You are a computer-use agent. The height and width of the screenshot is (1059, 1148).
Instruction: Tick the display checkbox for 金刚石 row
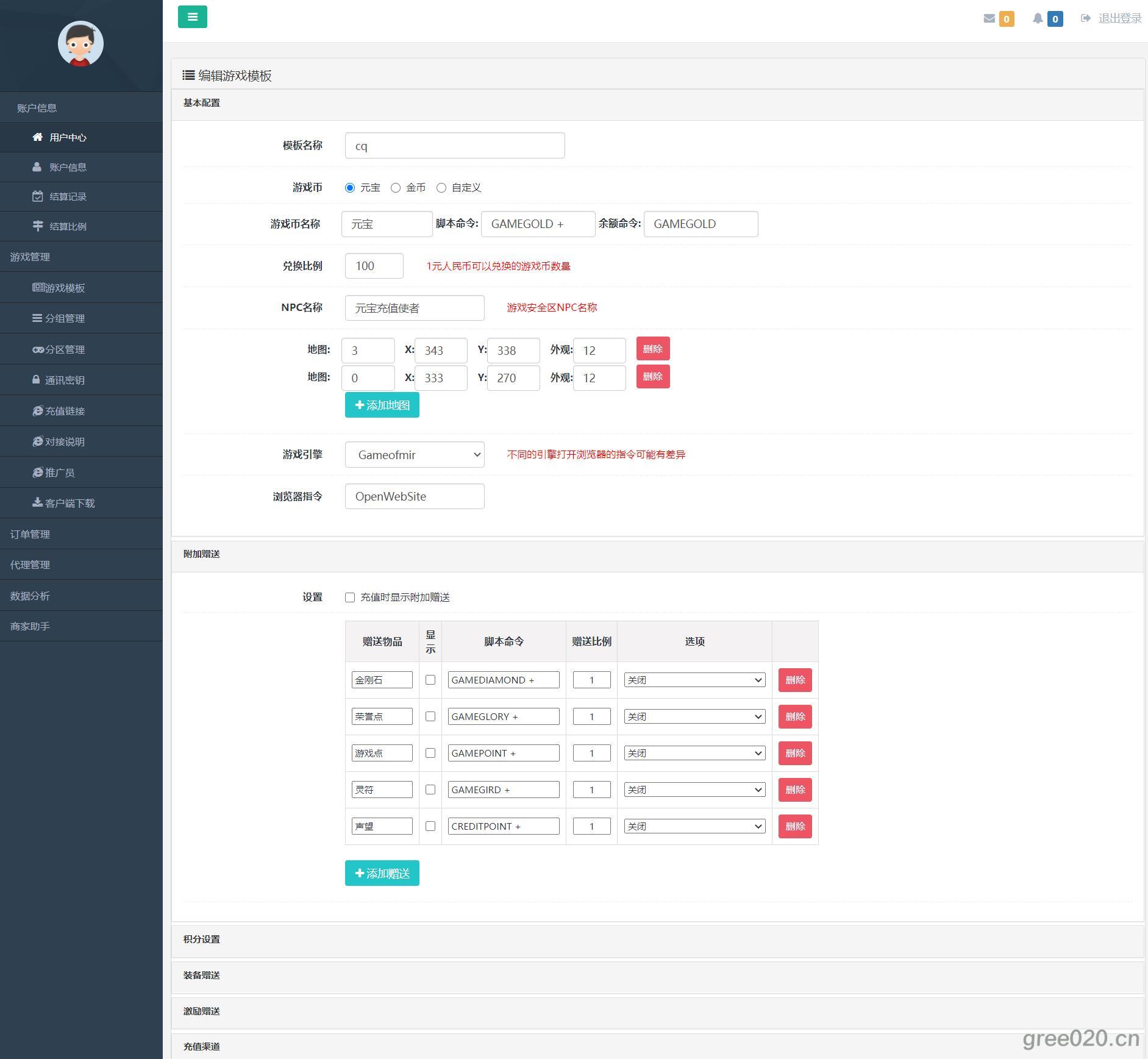pyautogui.click(x=430, y=680)
